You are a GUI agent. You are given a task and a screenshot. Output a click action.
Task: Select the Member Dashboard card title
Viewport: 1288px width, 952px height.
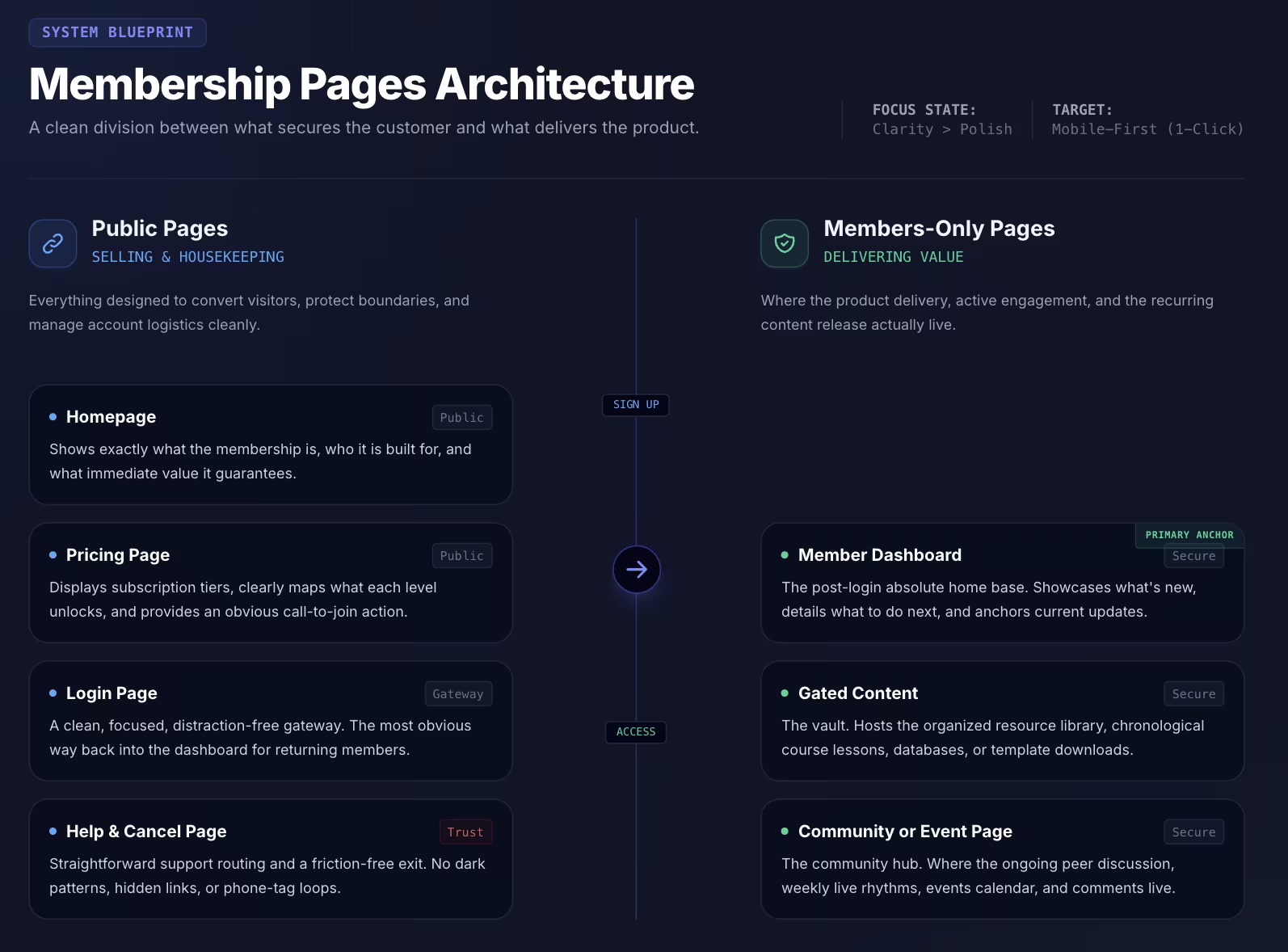[x=880, y=555]
